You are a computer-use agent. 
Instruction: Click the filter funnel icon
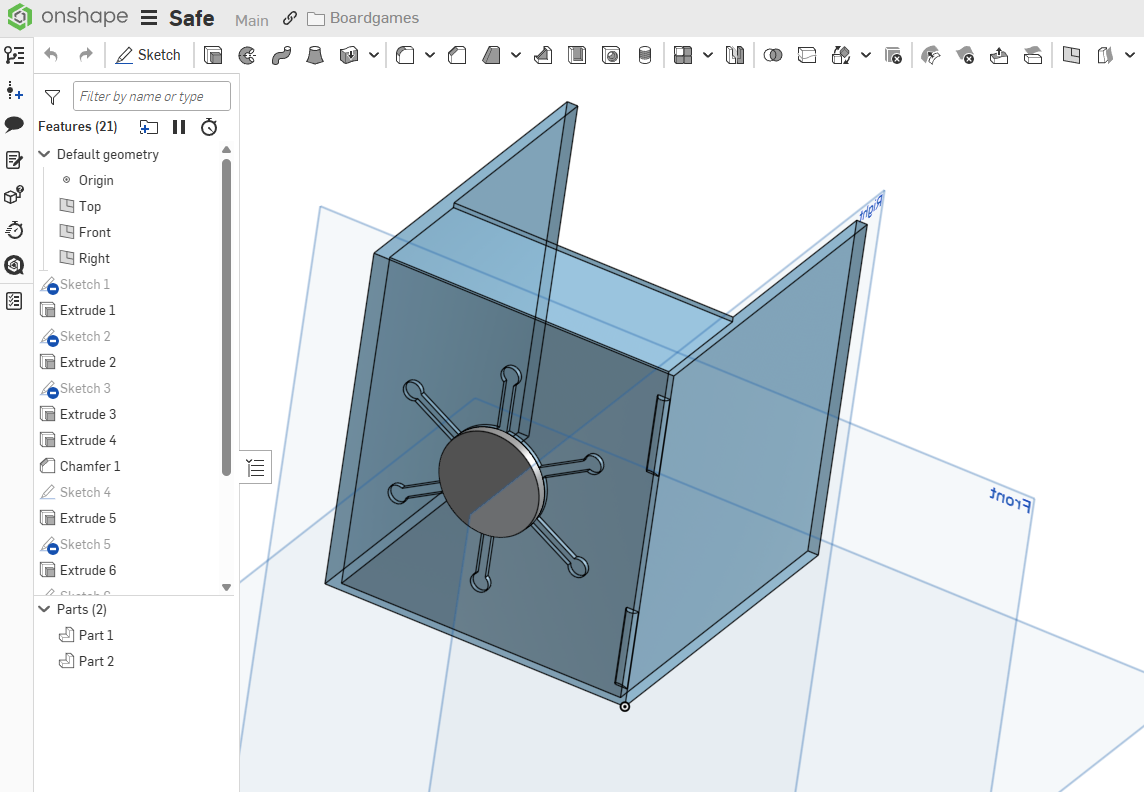(x=52, y=97)
